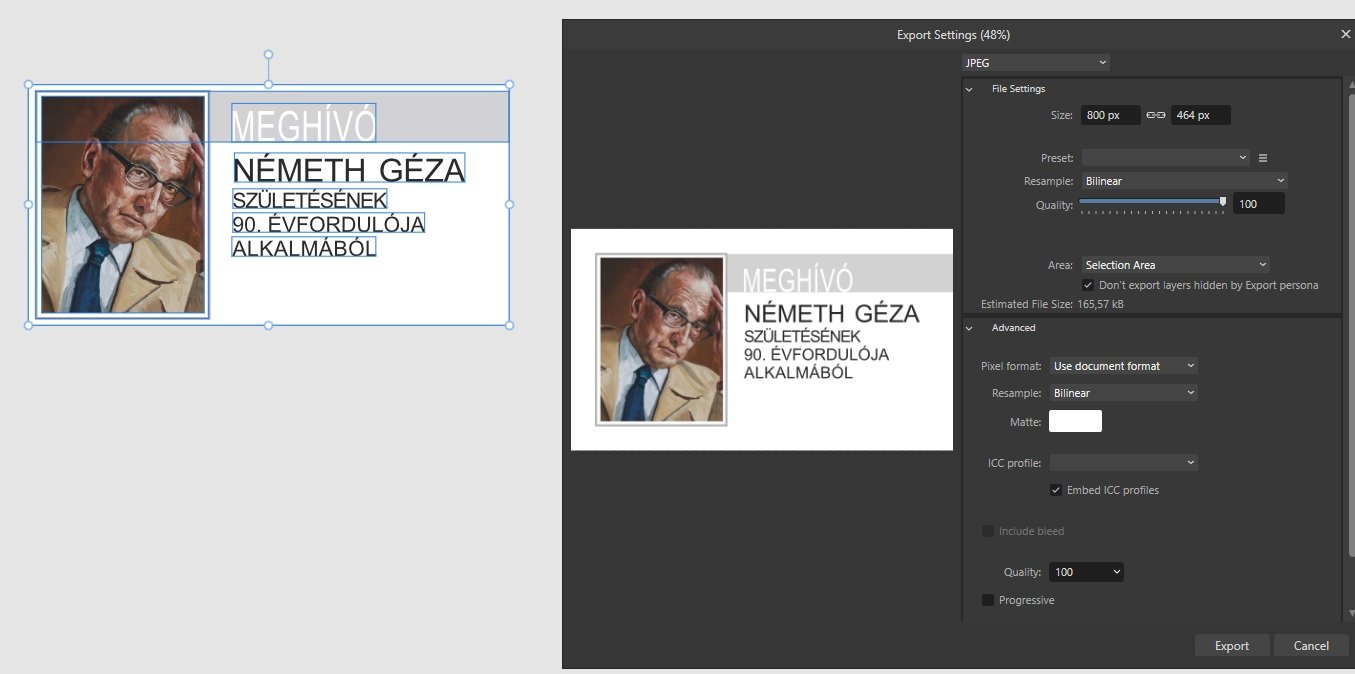
Task: Toggle Don't export layers hidden by Export persona
Action: point(1088,285)
